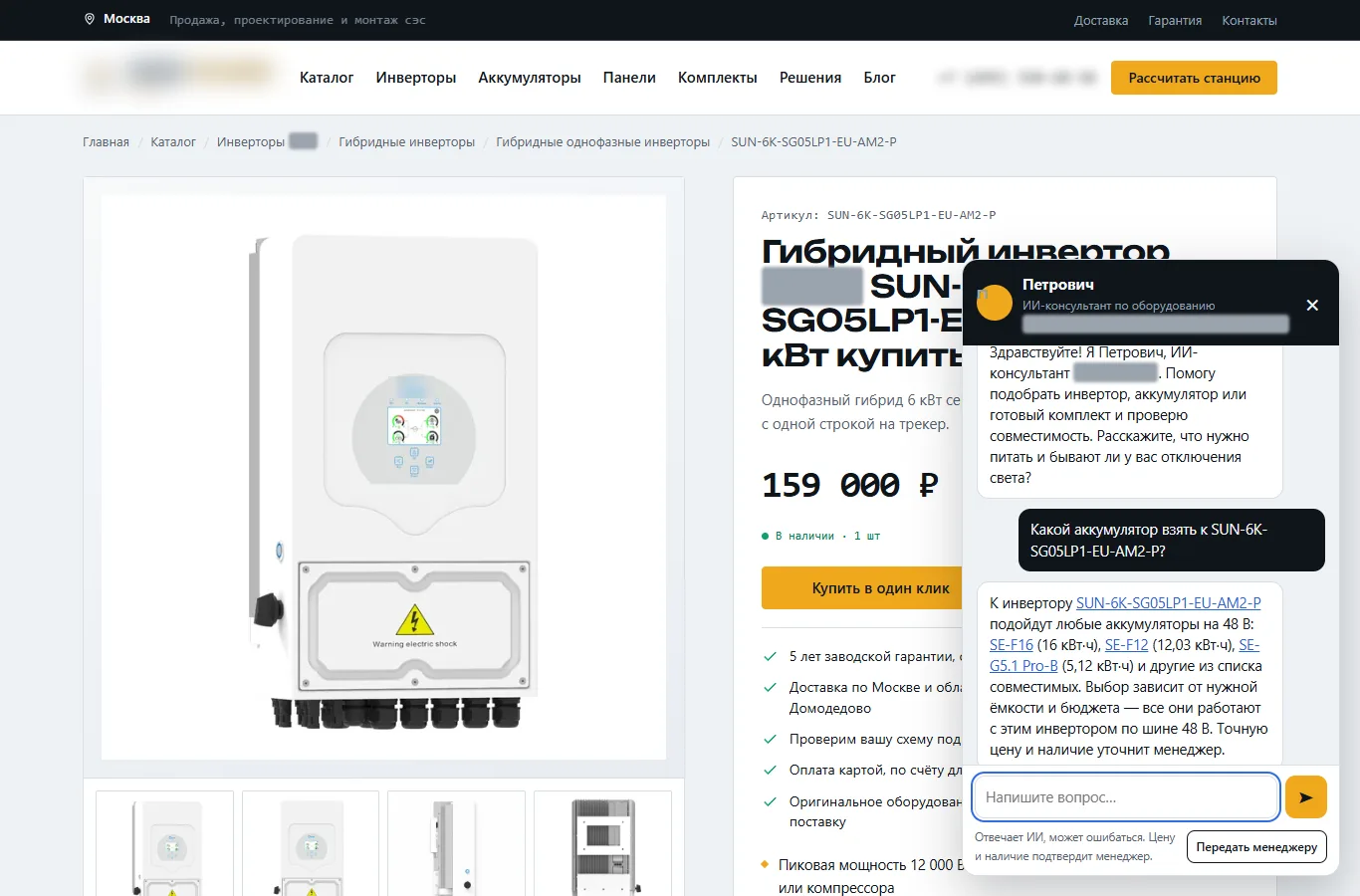1360x896 pixels.
Task: Click the Рассчитать станцию button
Action: coord(1194,78)
